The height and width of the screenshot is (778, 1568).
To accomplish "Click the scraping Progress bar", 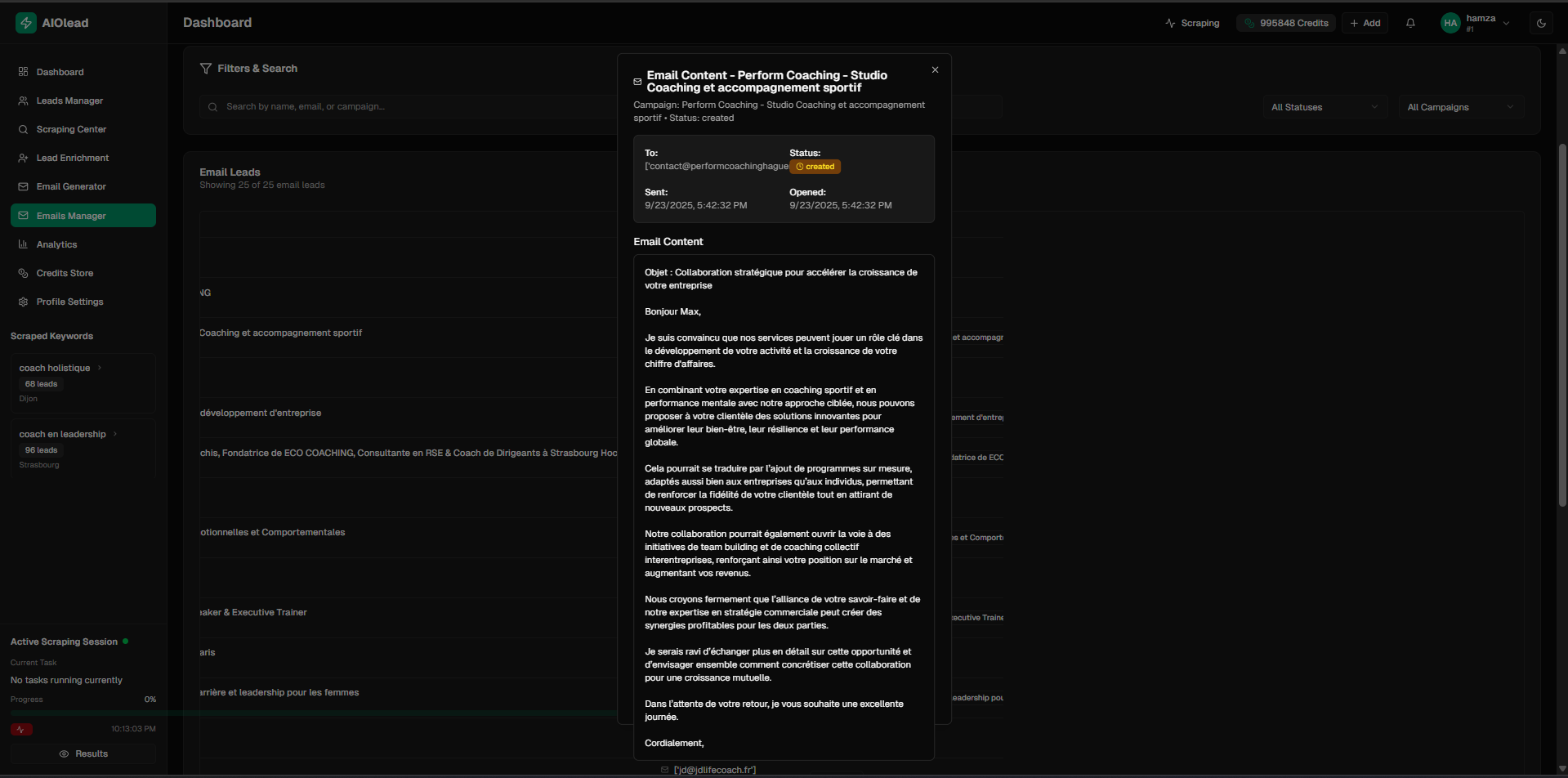I will tap(82, 711).
